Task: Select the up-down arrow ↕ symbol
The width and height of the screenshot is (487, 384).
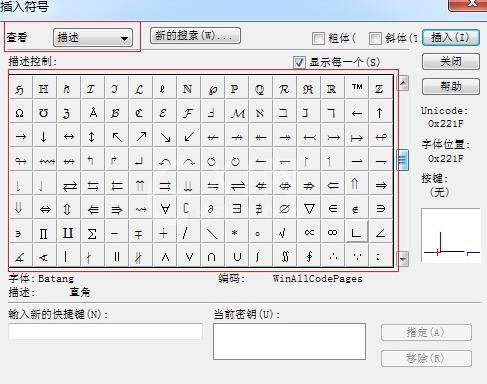Action: point(92,137)
